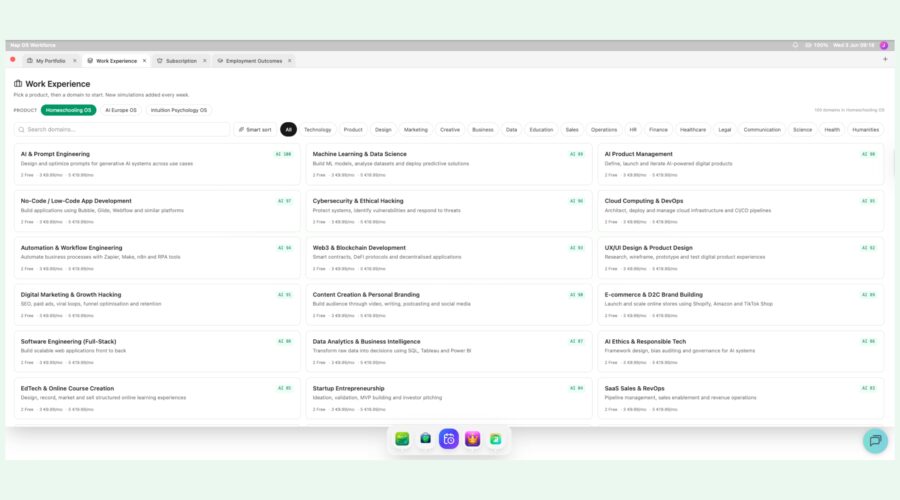The image size is (900, 500).
Task: Close the Work Experience tab
Action: tap(145, 61)
